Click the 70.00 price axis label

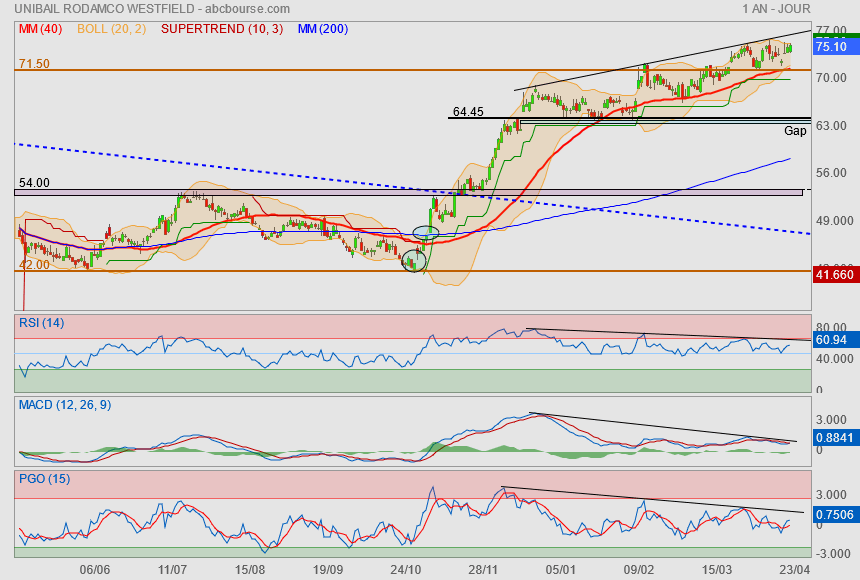click(831, 78)
